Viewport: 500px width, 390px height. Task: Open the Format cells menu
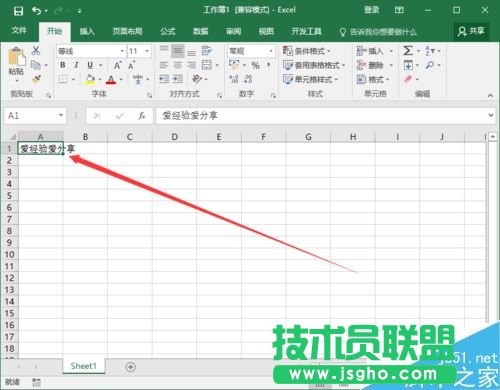[373, 79]
